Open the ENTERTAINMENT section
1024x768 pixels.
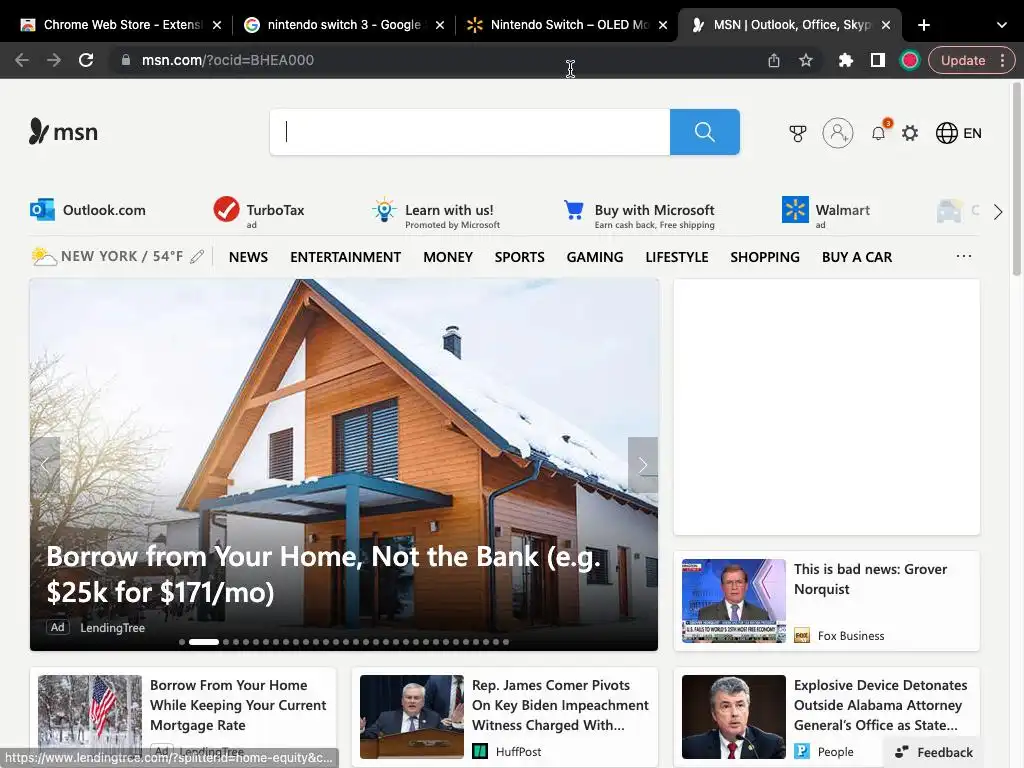(345, 257)
